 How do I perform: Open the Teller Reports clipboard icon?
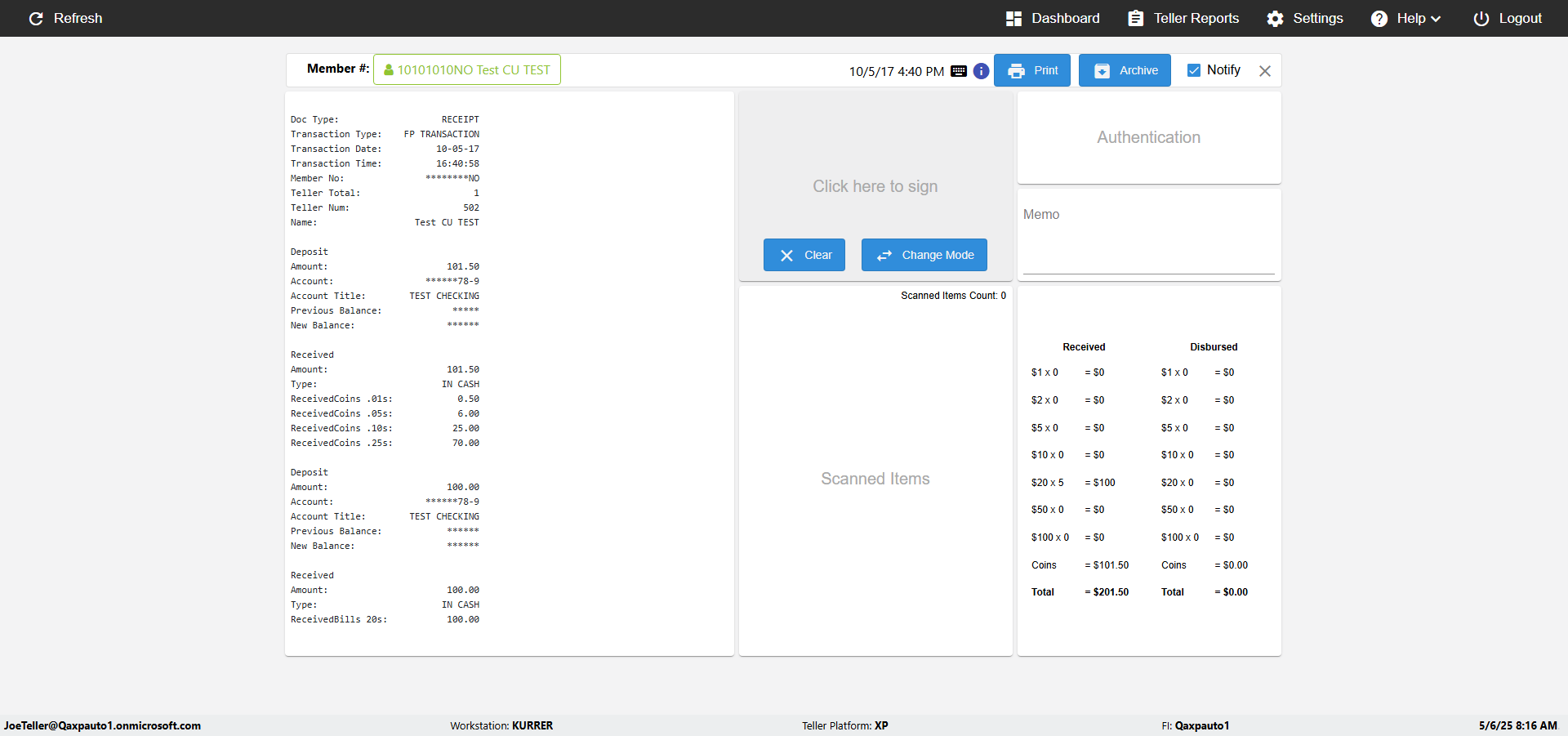1135,18
